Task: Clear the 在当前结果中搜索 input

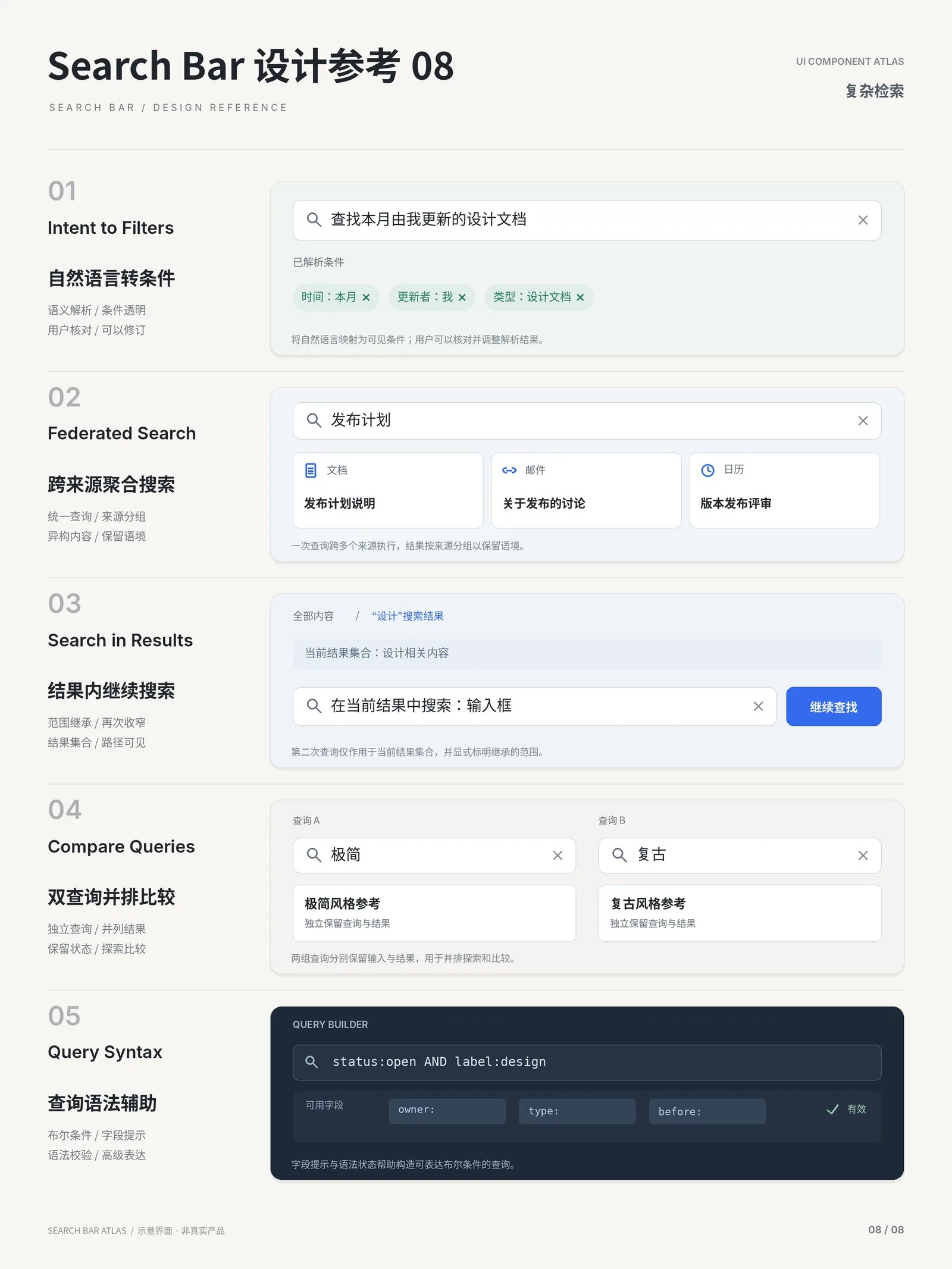Action: point(758,706)
